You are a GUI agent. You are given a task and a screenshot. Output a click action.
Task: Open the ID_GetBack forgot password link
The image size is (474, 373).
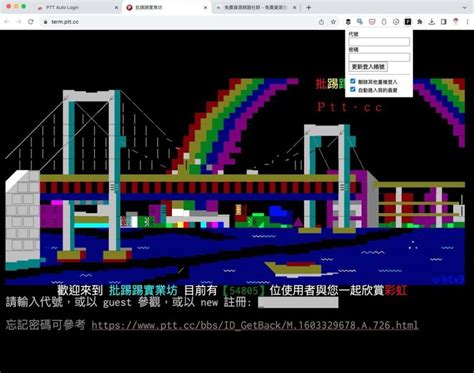point(255,325)
